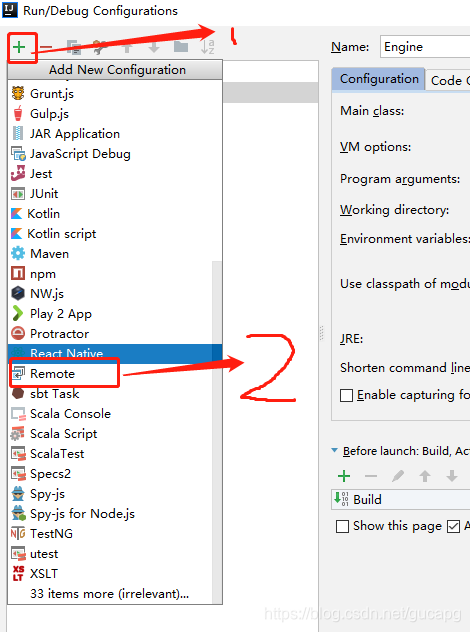
Task: Click the green Add New Configuration plus
Action: coord(19,47)
